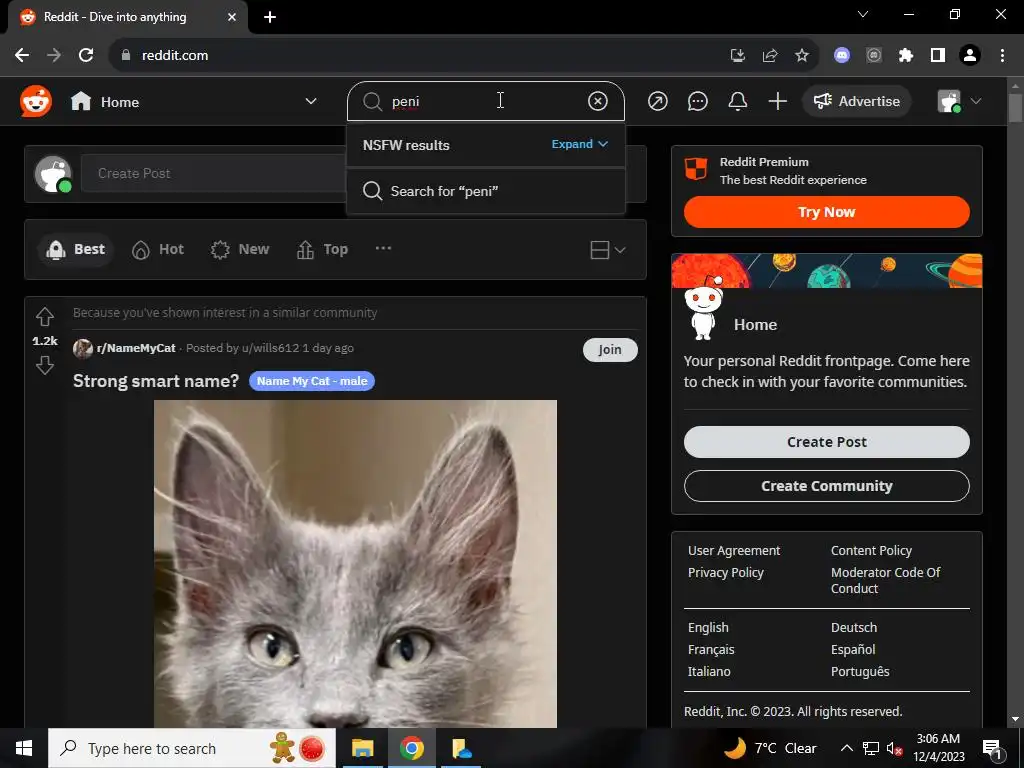This screenshot has height=768, width=1024.
Task: Open the Chrome tab search chevron
Action: pos(863,14)
